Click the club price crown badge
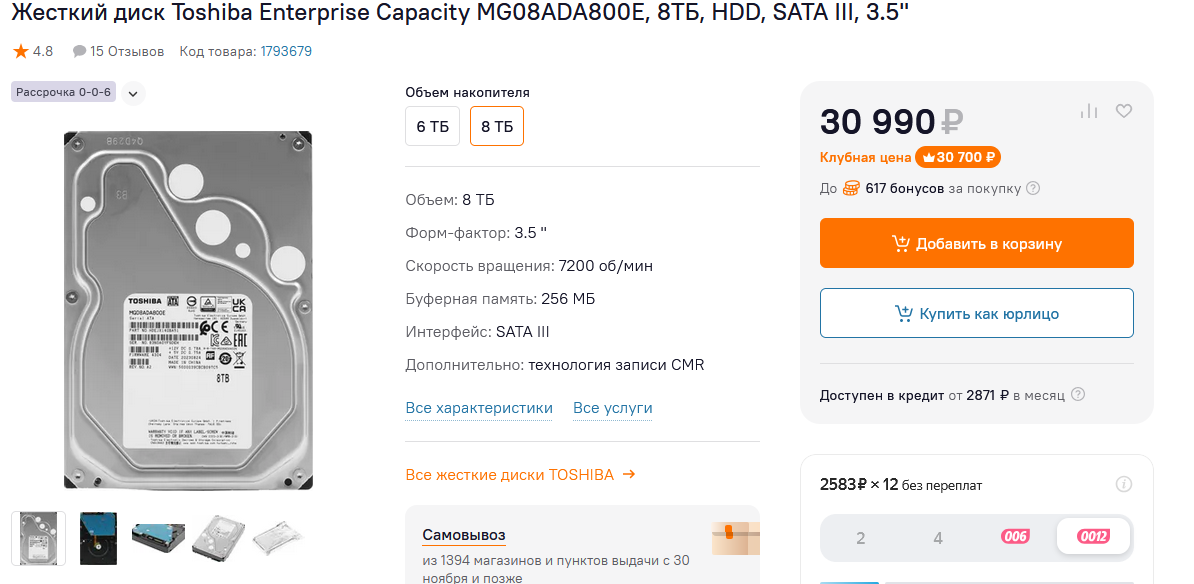Image resolution: width=1194 pixels, height=584 pixels. pyautogui.click(x=957, y=157)
